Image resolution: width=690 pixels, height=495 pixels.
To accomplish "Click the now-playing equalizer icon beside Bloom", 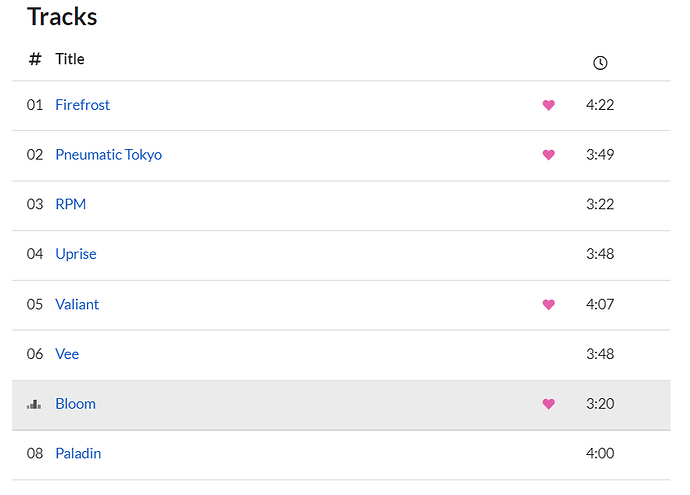I will tap(34, 404).
